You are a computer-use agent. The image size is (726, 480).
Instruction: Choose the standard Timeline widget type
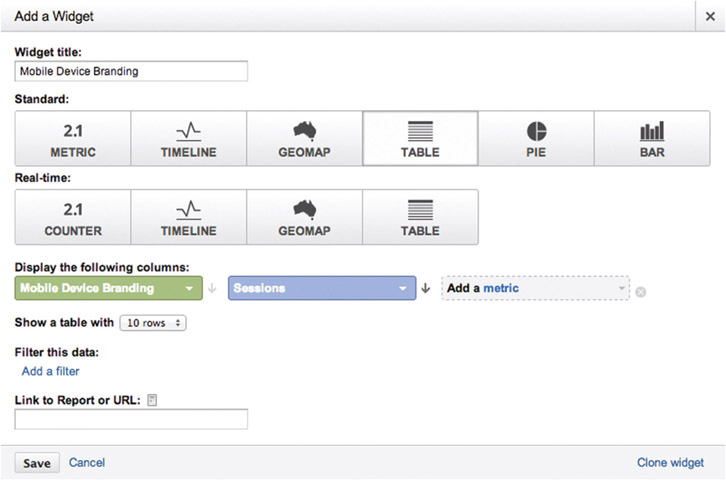[189, 138]
